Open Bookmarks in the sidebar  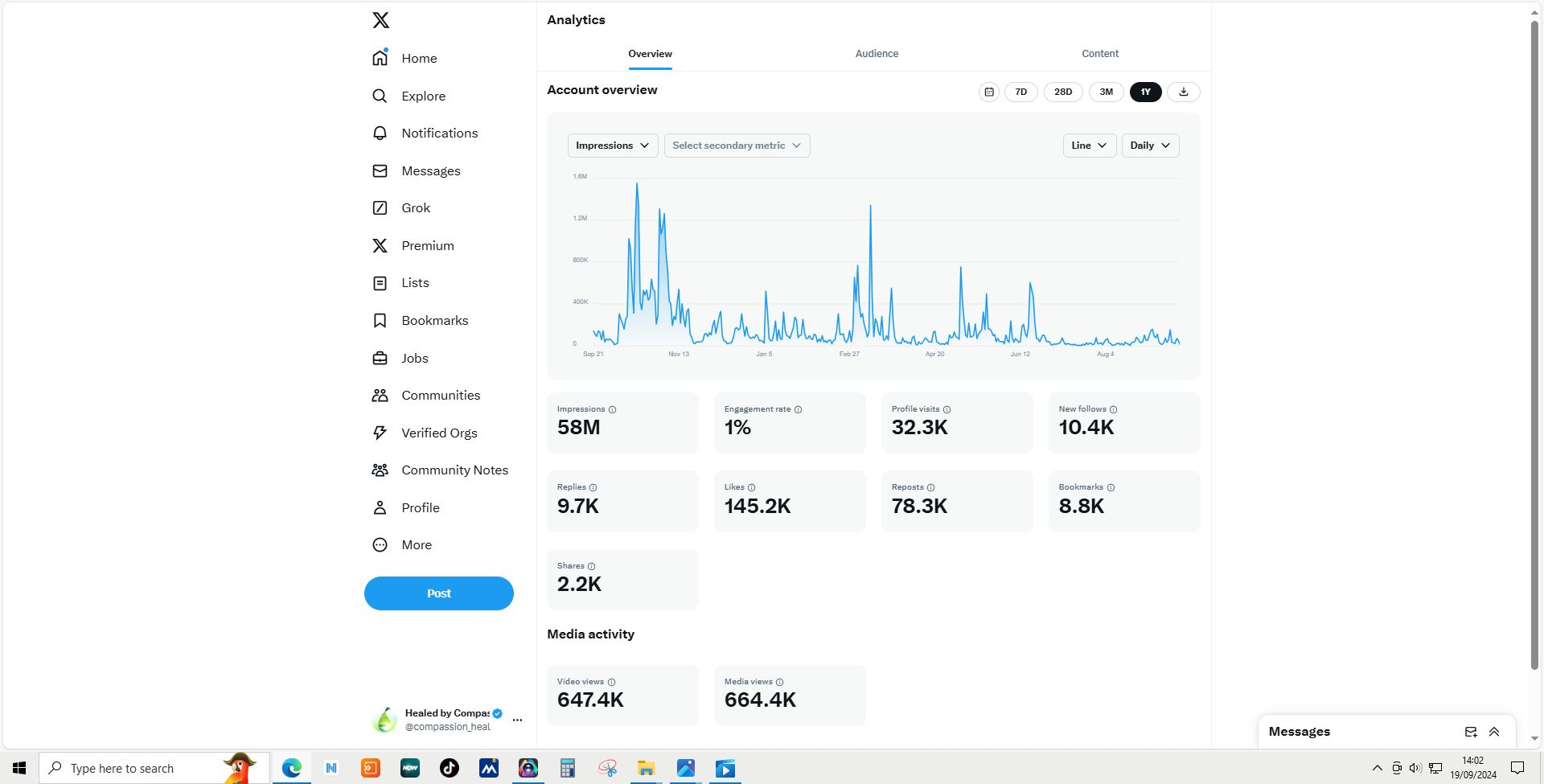pyautogui.click(x=434, y=321)
